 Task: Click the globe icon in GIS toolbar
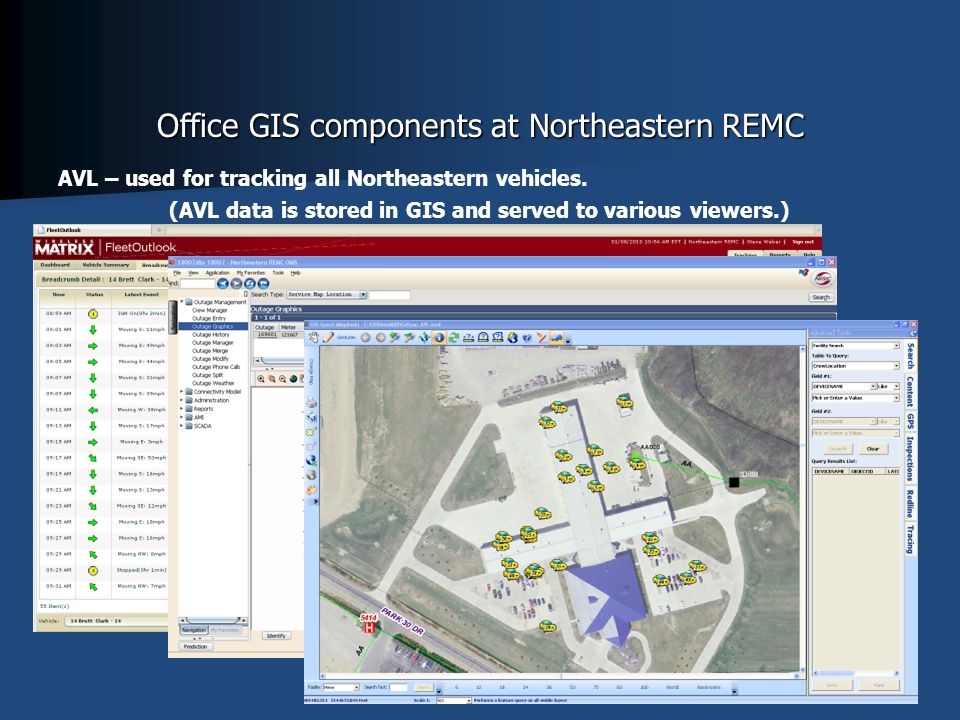512,337
